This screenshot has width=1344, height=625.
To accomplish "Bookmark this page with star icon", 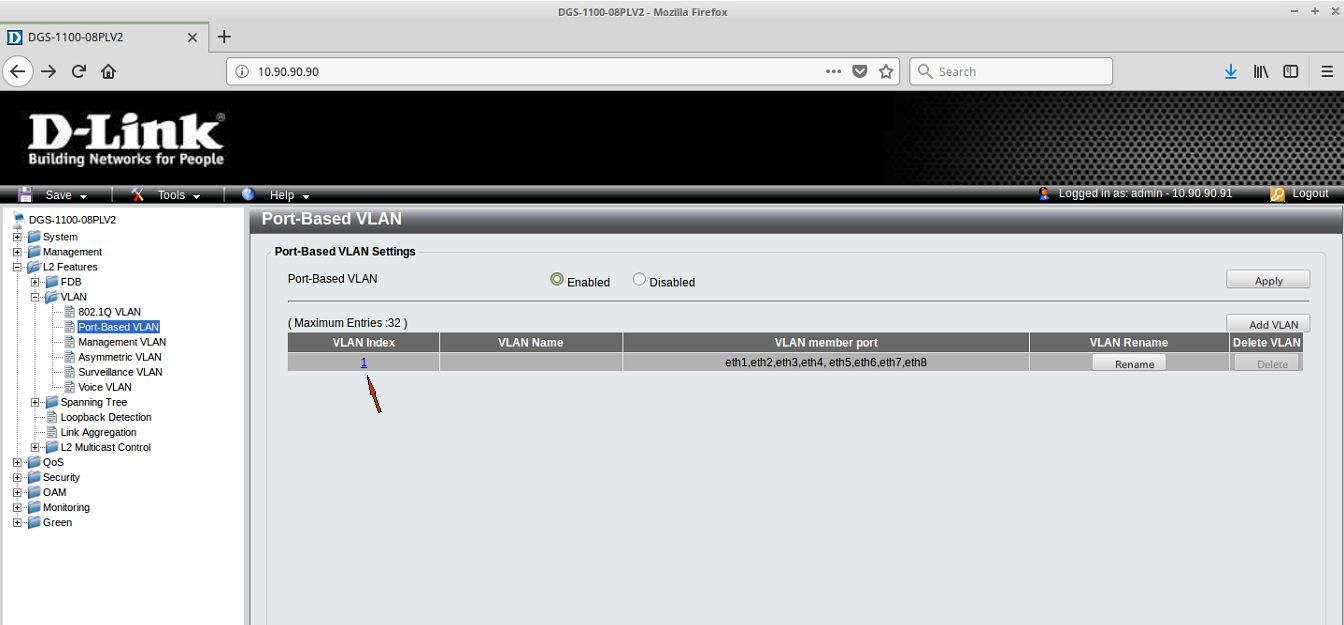I will pos(886,71).
